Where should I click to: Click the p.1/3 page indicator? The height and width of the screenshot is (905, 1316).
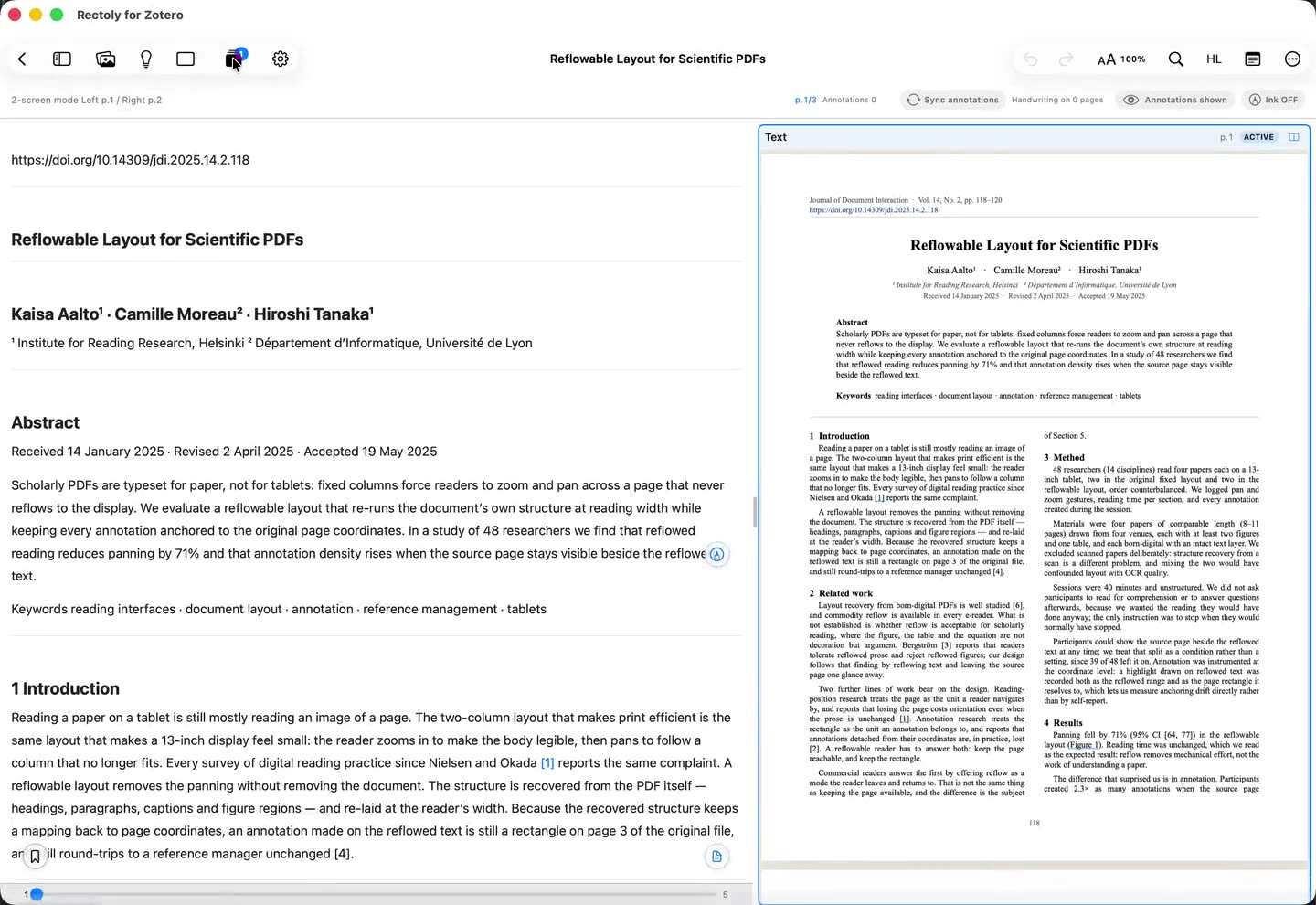(x=806, y=100)
